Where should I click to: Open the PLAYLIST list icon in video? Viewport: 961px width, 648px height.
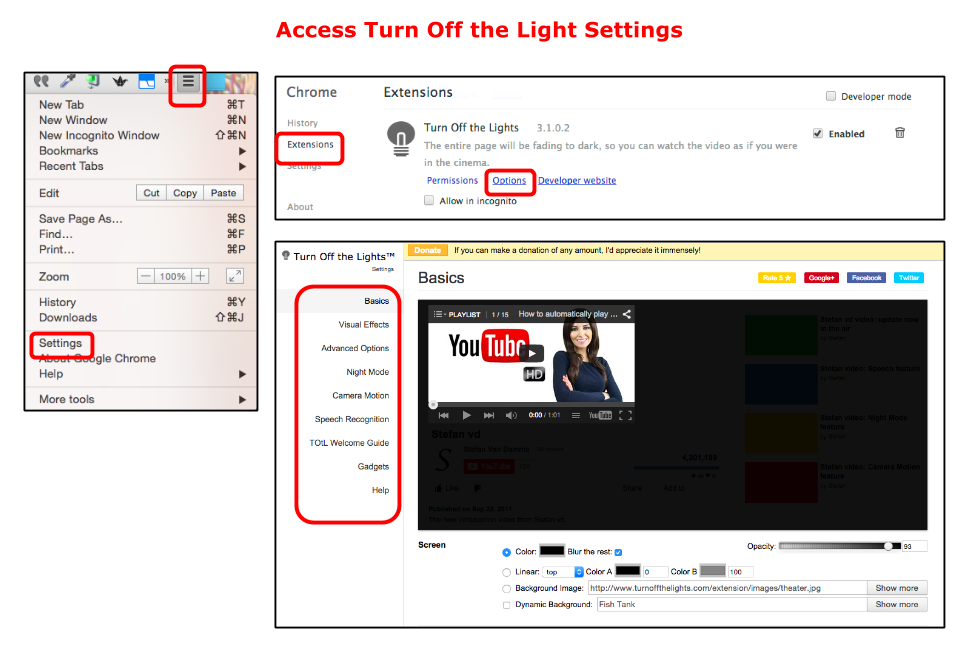[x=438, y=314]
